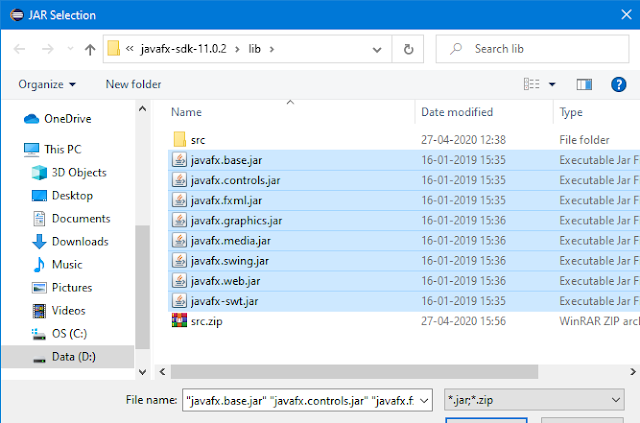Image resolution: width=640 pixels, height=423 pixels.
Task: Click javafx-sdk-11.0.2 breadcrumb in address bar
Action: pyautogui.click(x=183, y=49)
